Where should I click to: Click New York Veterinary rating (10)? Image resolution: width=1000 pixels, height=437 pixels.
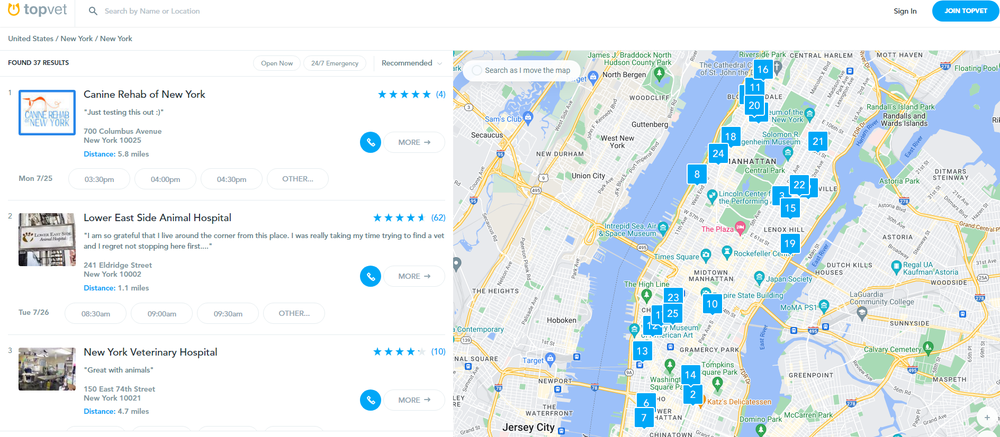409,352
